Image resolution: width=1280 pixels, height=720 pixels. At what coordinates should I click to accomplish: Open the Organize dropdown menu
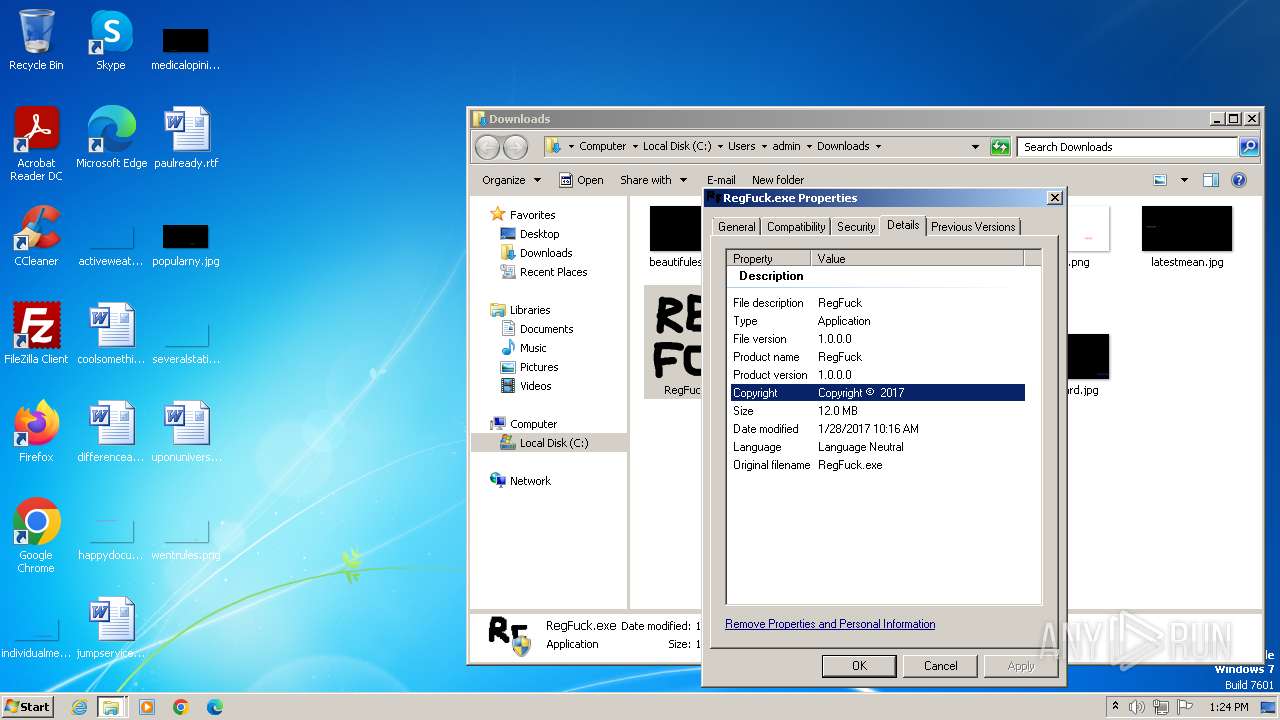[511, 180]
